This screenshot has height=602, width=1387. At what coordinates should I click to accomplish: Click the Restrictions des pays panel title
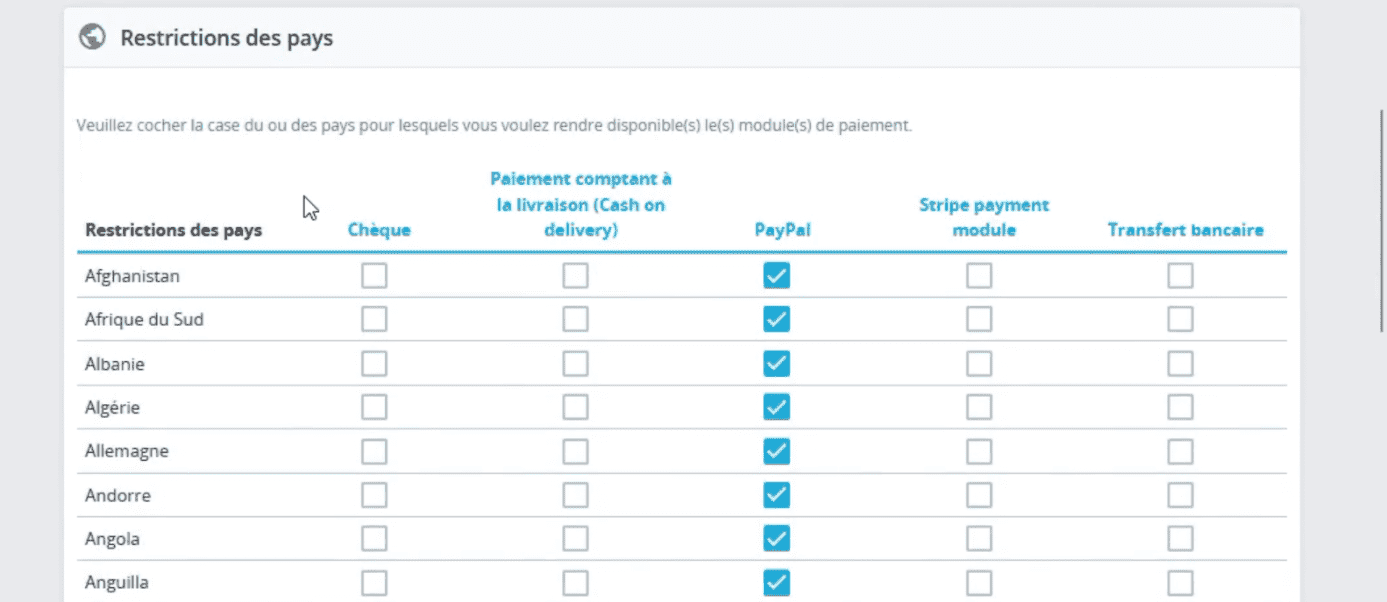pos(227,38)
